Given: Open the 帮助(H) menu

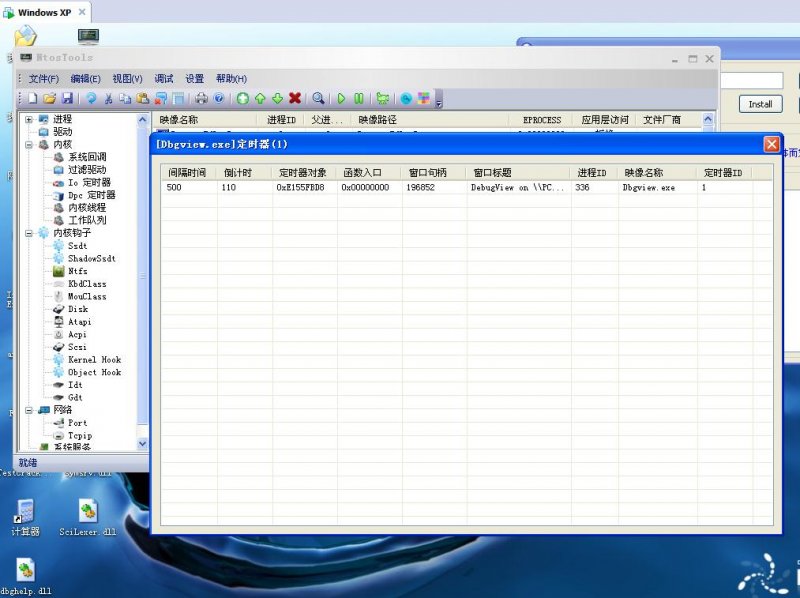Looking at the screenshot, I should coord(231,79).
